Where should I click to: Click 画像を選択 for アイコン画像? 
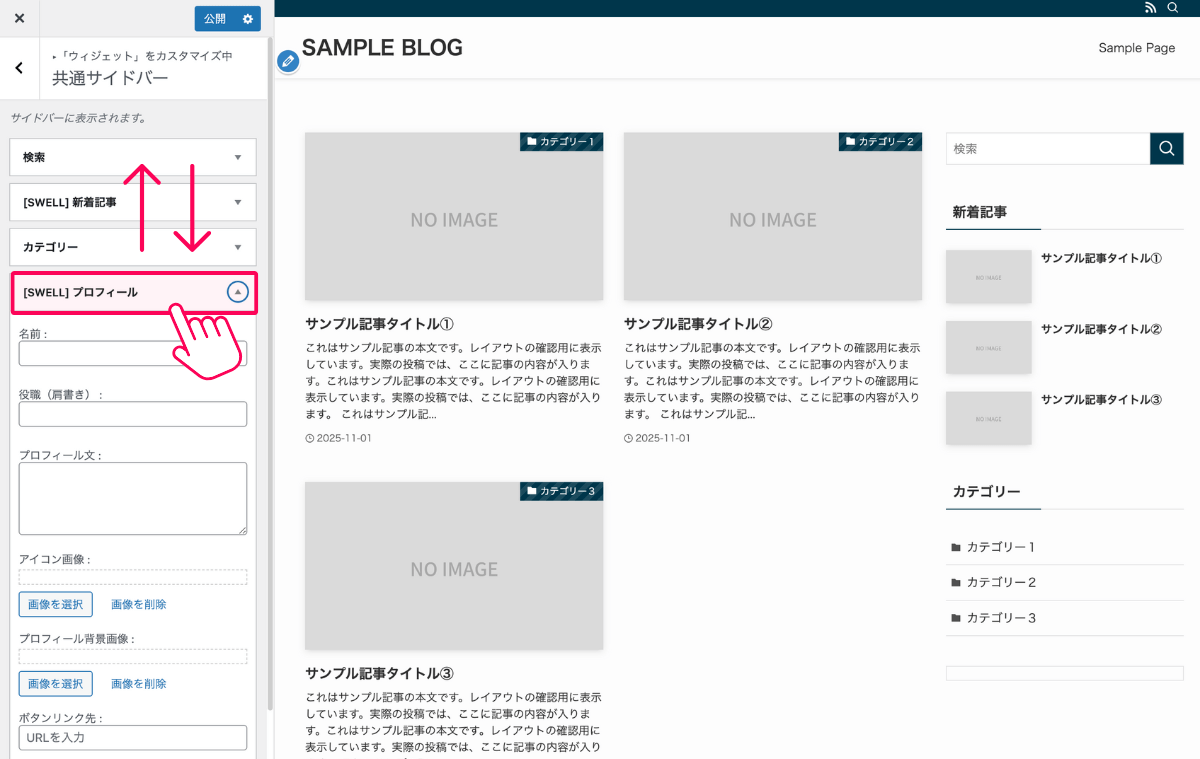click(x=56, y=604)
